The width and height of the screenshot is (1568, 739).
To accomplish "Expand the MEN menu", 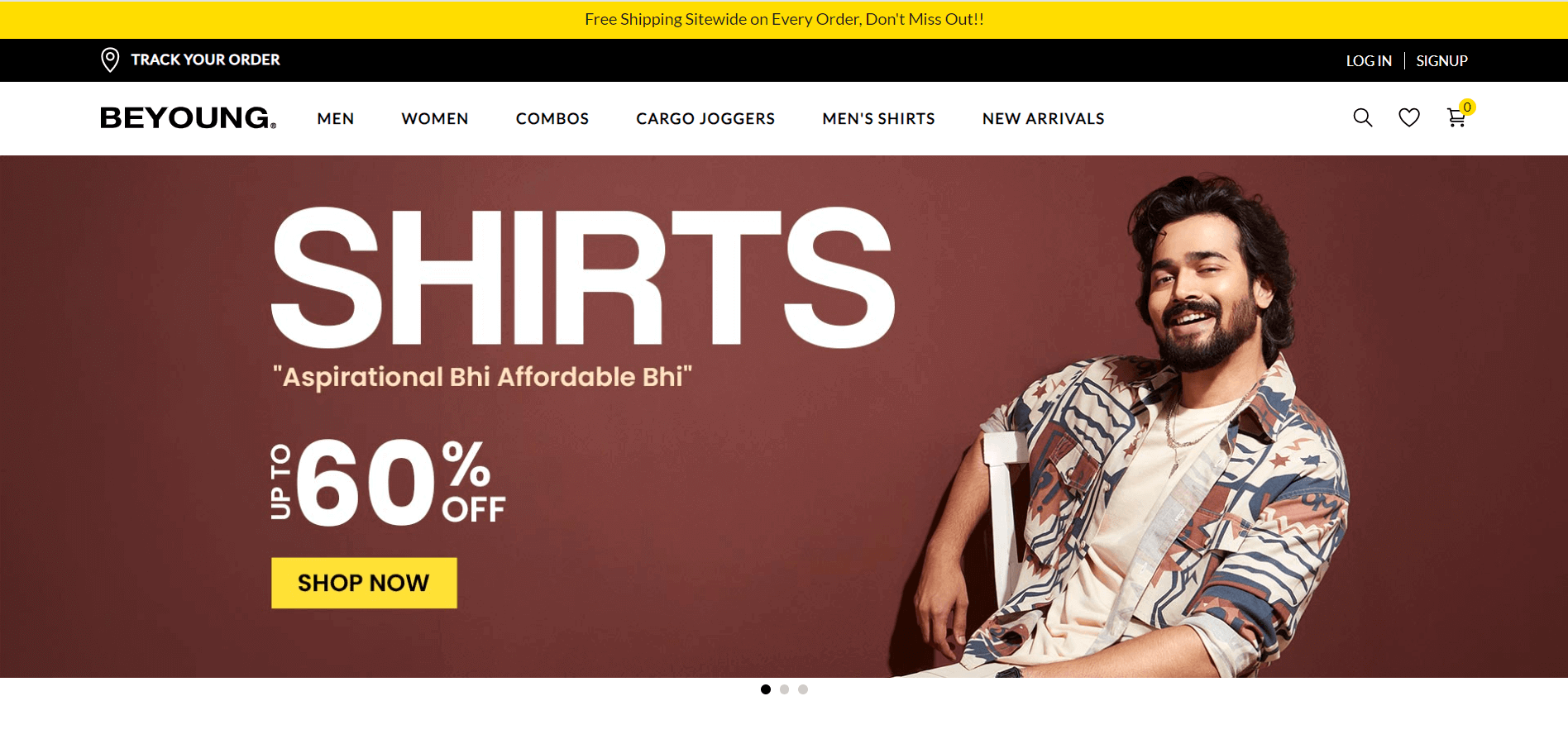I will click(336, 119).
